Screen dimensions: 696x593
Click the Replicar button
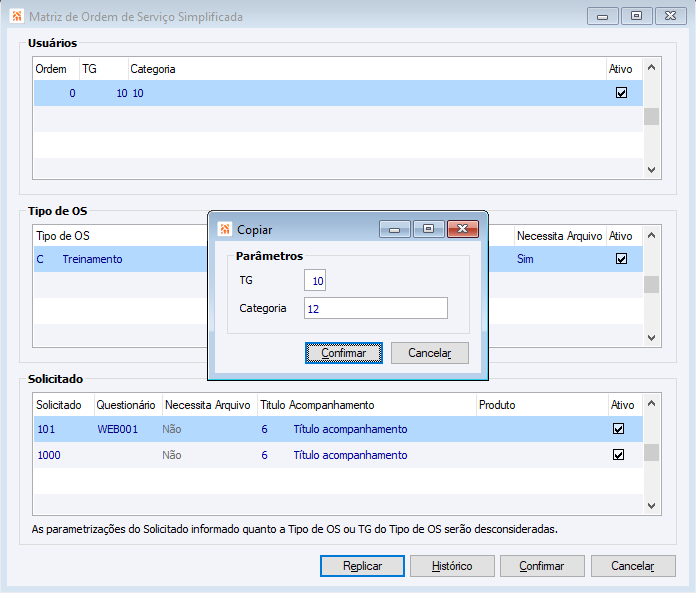[362, 566]
